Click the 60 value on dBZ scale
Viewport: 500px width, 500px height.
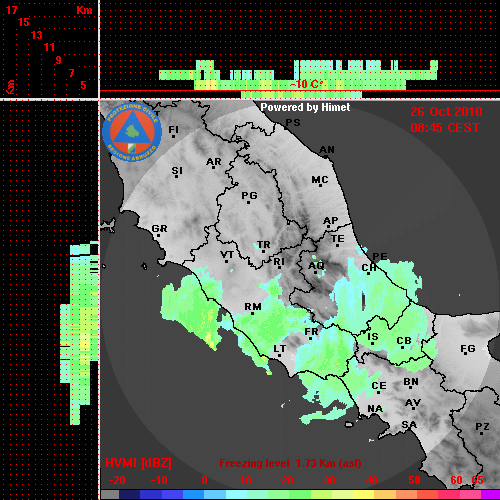click(x=456, y=480)
